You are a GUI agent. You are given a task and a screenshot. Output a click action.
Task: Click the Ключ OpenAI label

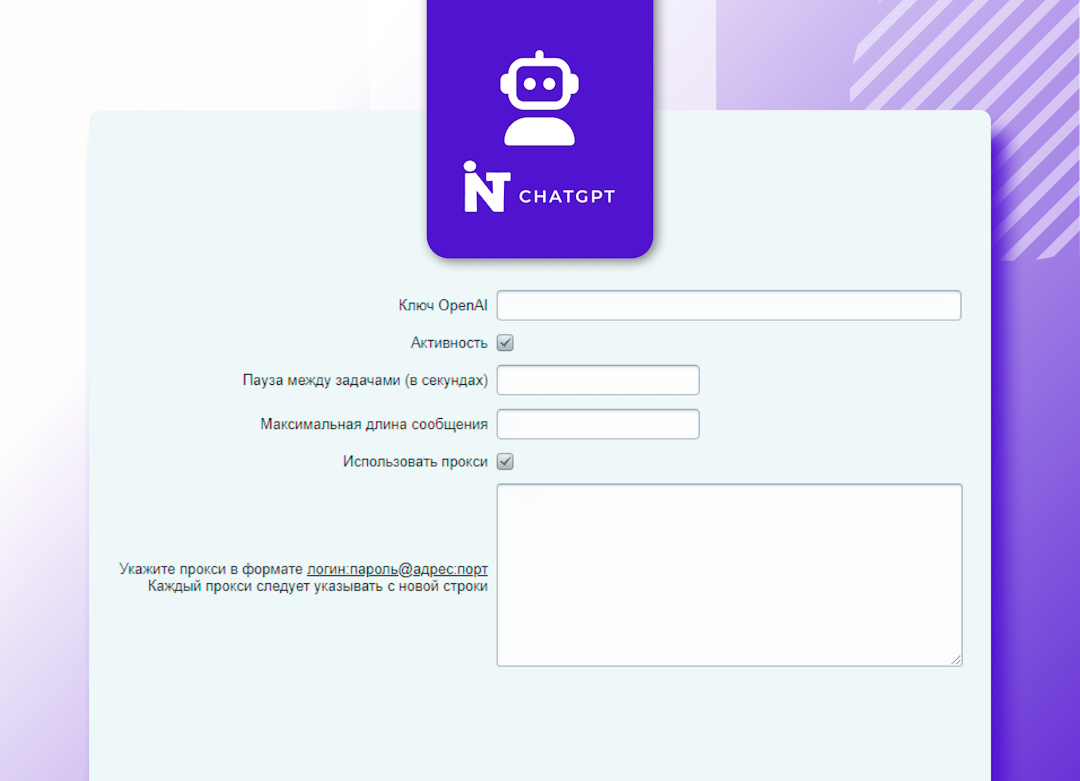pos(443,305)
